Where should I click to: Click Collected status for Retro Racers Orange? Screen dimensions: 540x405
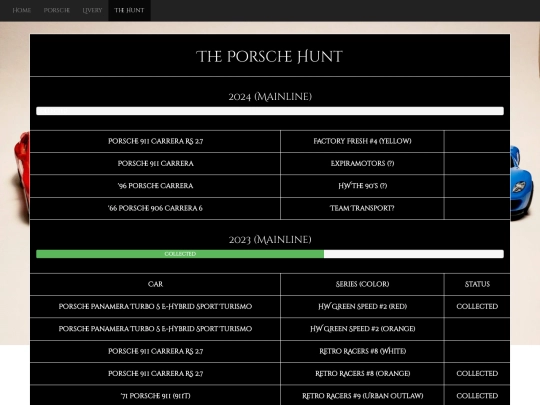point(477,374)
